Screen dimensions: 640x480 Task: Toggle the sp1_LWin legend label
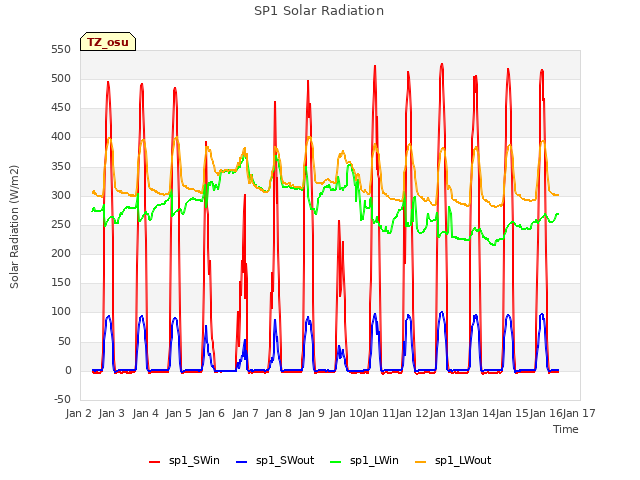(x=374, y=460)
